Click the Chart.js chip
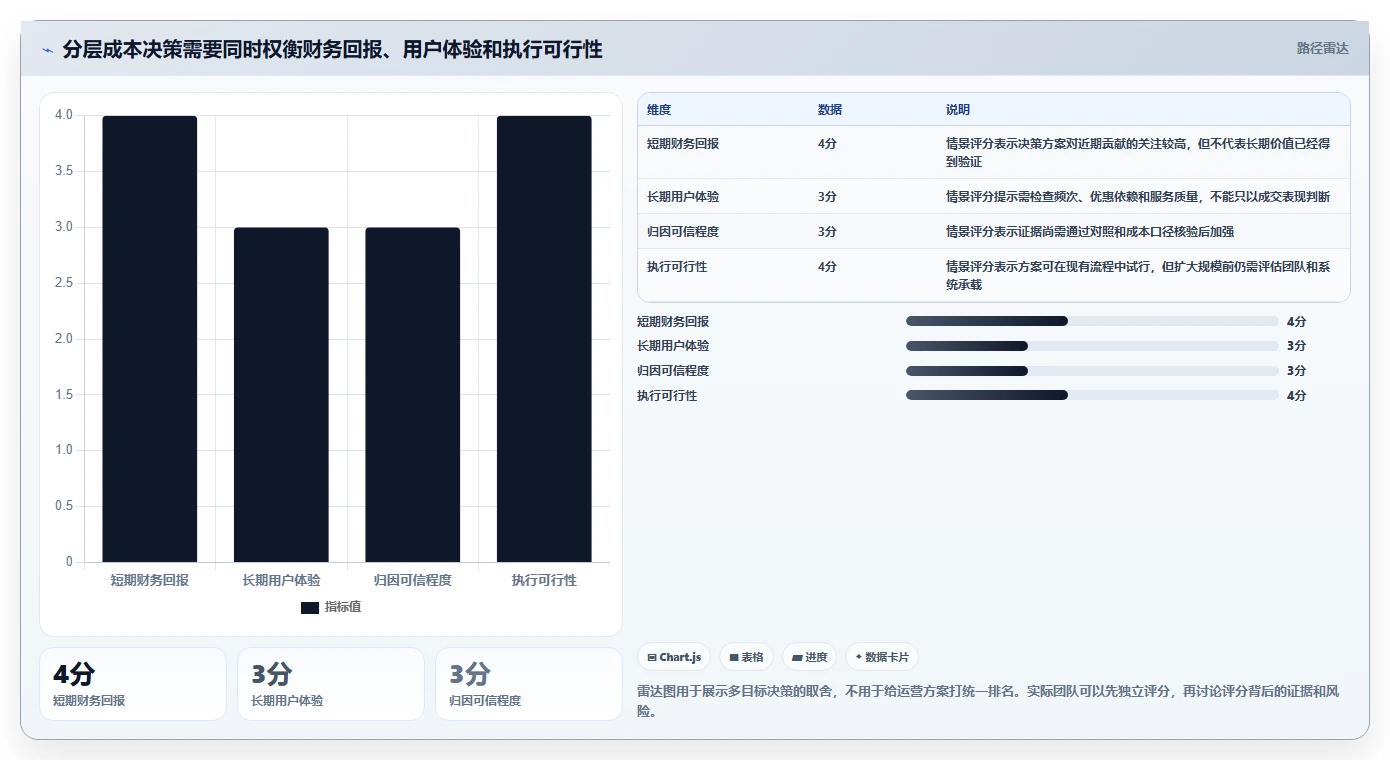Viewport: 1390px width, 760px height. (x=674, y=657)
